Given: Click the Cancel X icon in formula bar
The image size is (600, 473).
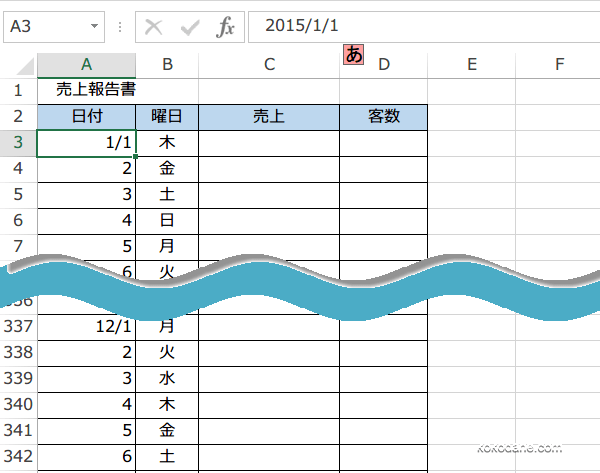Looking at the screenshot, I should tap(154, 27).
